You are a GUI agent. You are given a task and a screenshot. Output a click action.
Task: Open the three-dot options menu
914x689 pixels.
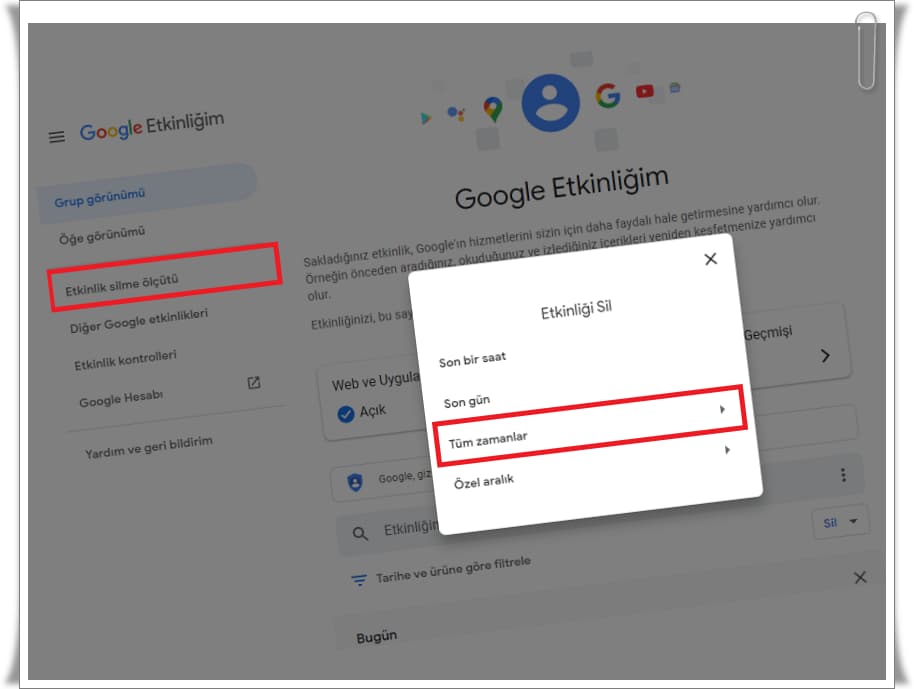click(843, 475)
